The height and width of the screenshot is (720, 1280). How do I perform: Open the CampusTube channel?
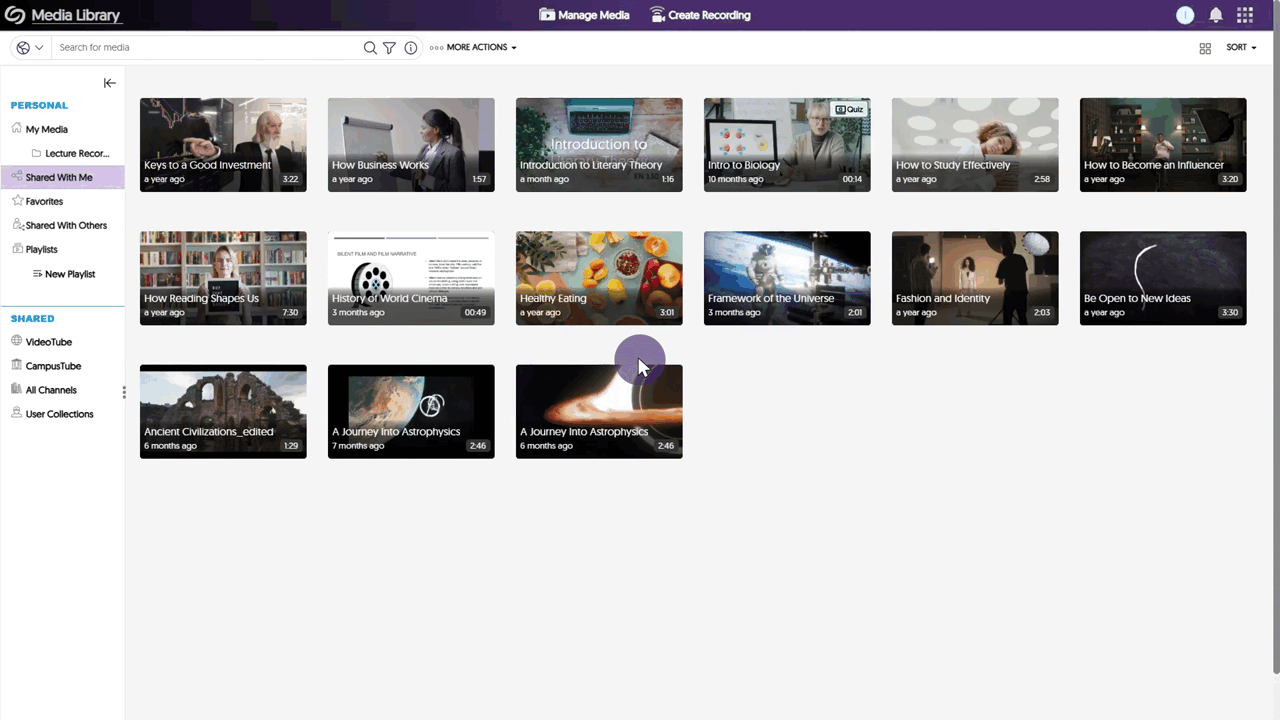(53, 366)
